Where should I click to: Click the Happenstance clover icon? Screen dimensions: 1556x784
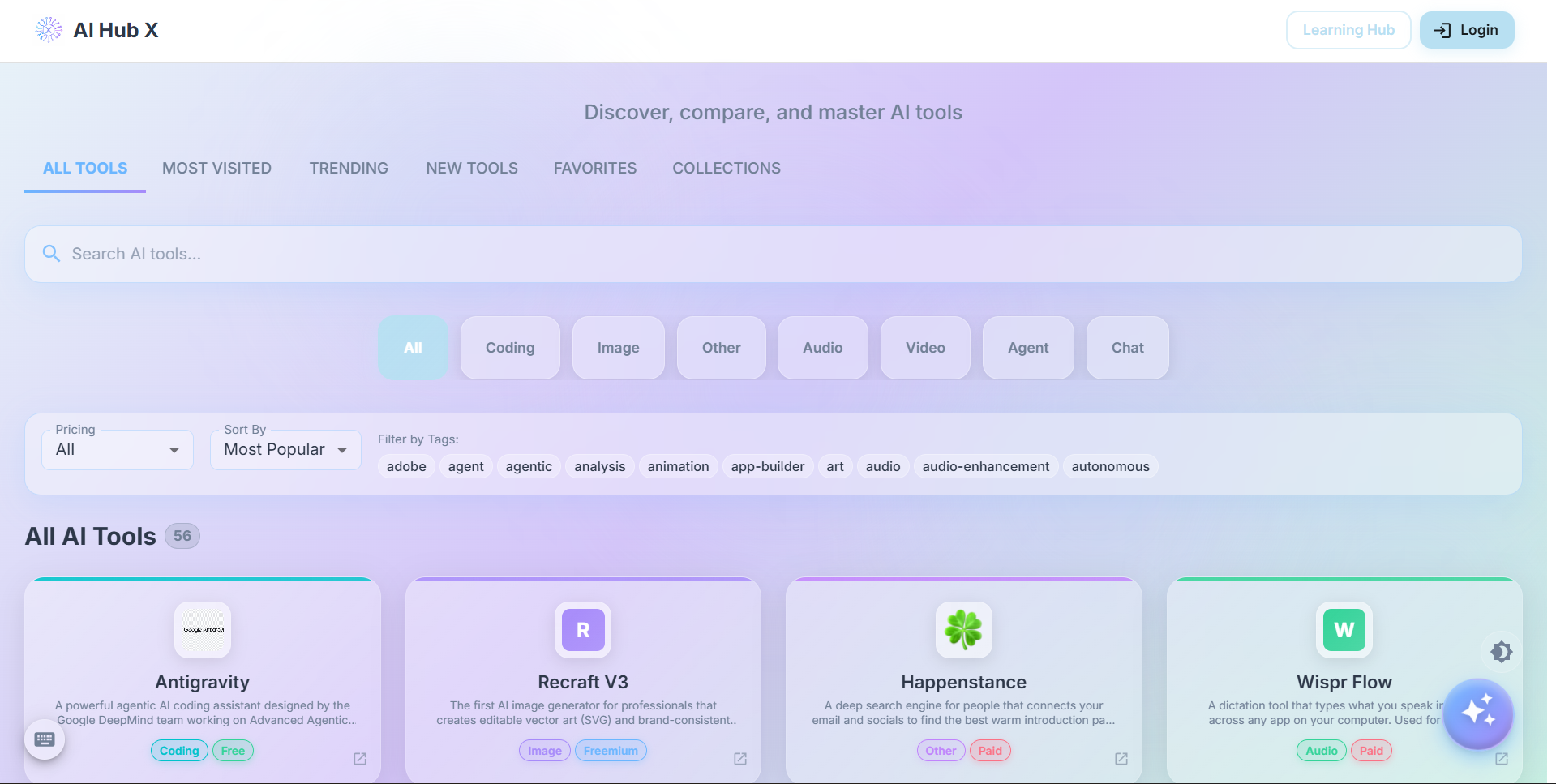(963, 630)
